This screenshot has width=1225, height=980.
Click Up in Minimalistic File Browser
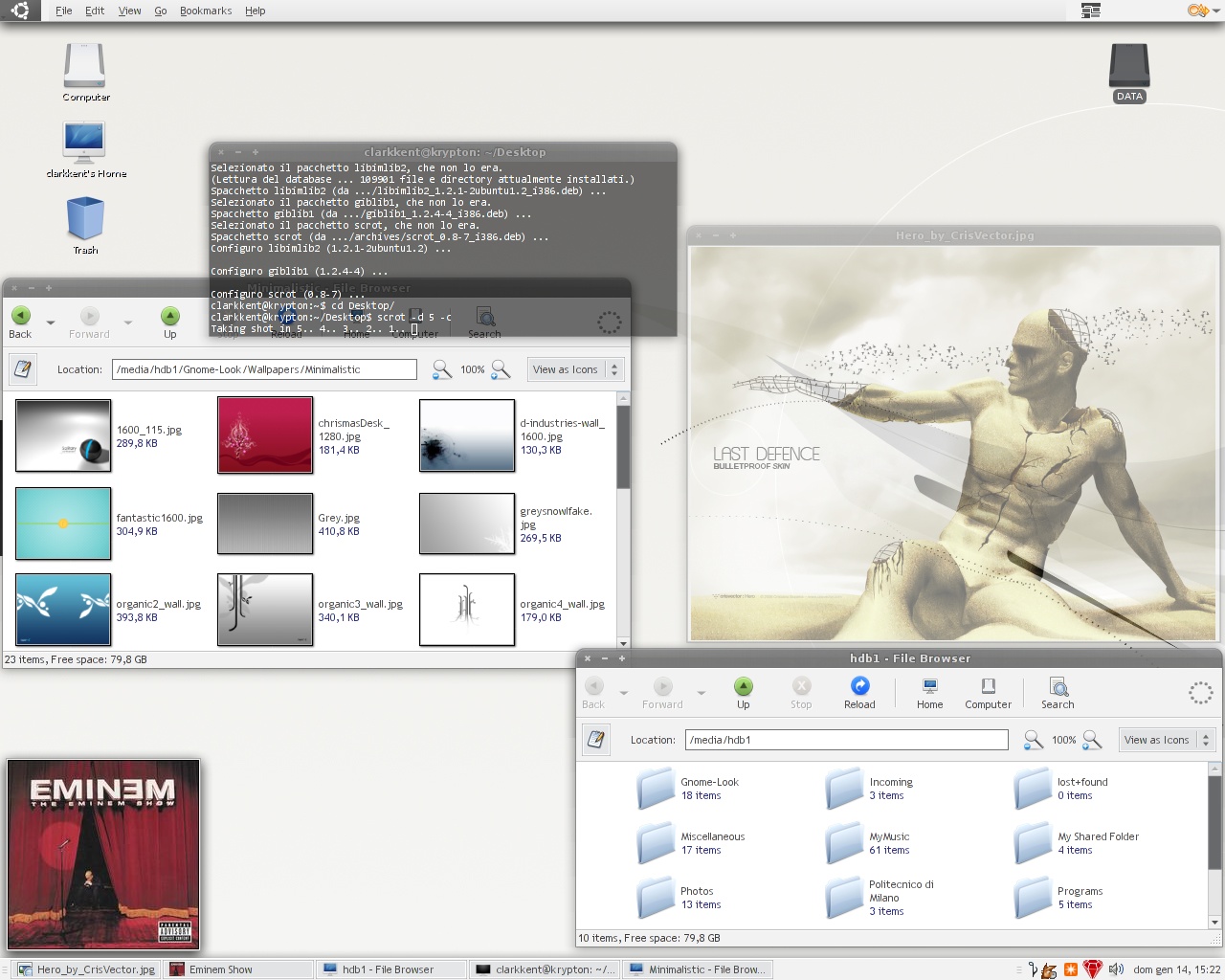pyautogui.click(x=169, y=323)
